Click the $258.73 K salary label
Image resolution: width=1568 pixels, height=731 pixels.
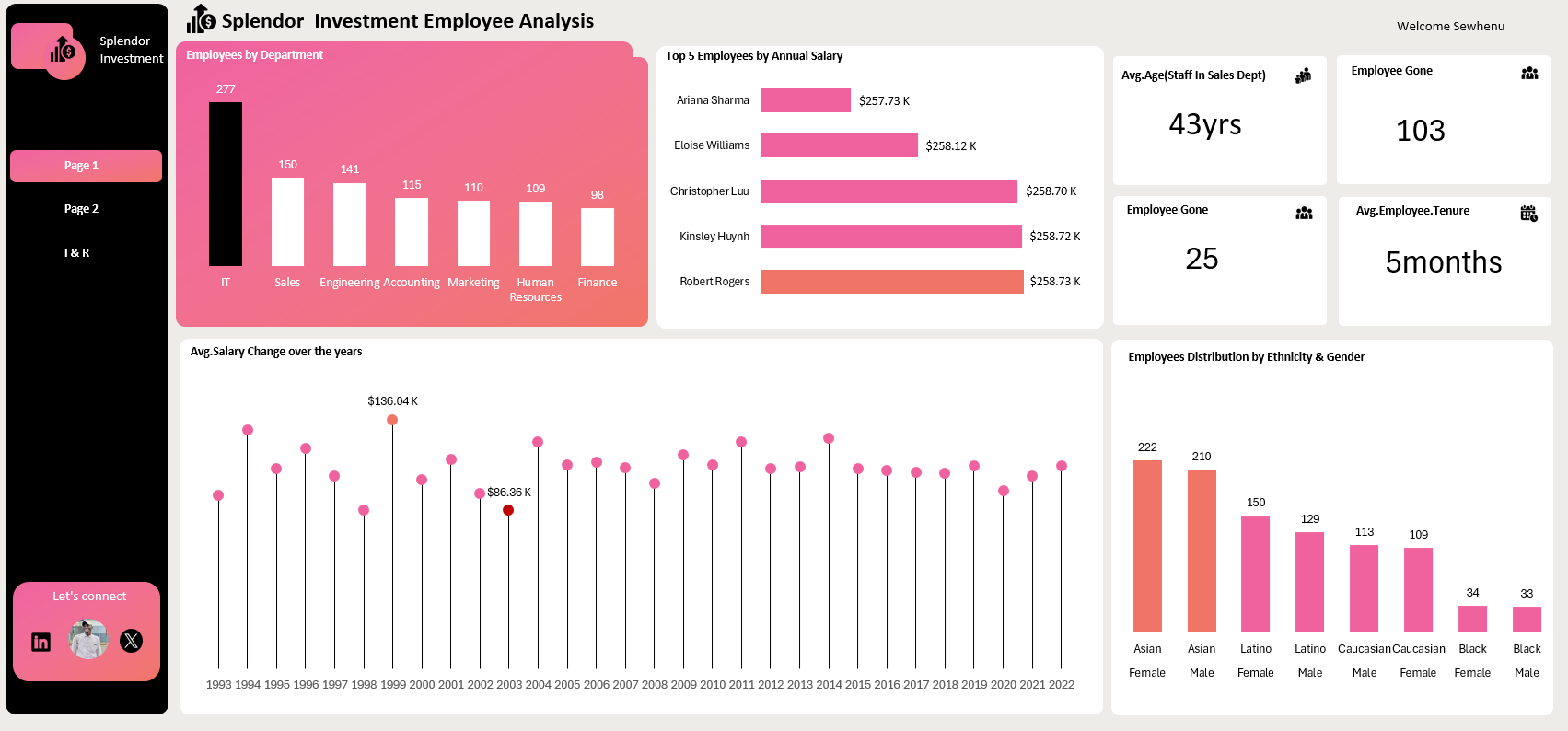tap(1055, 282)
